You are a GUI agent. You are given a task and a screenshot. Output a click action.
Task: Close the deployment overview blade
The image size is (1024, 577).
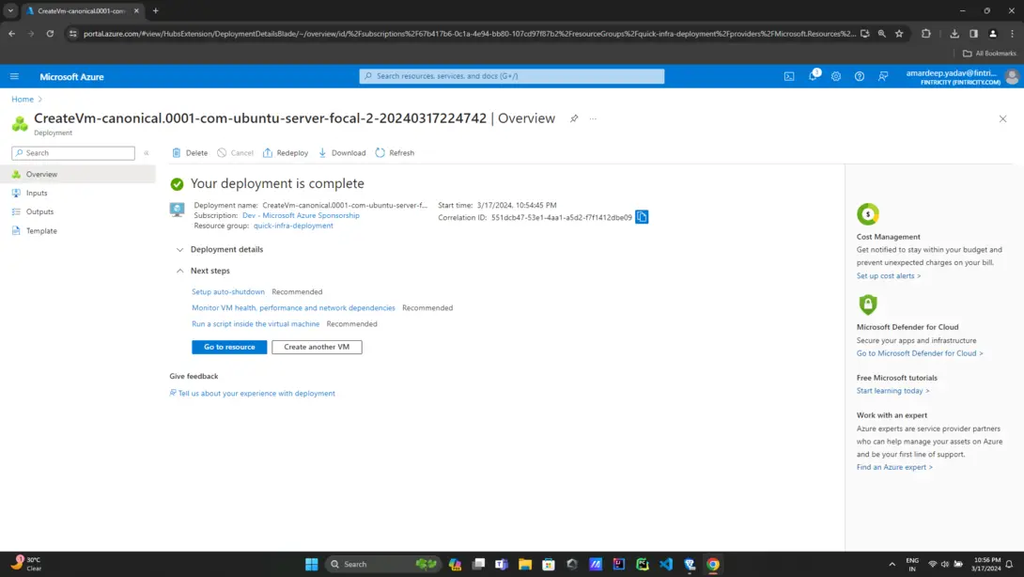[1002, 119]
